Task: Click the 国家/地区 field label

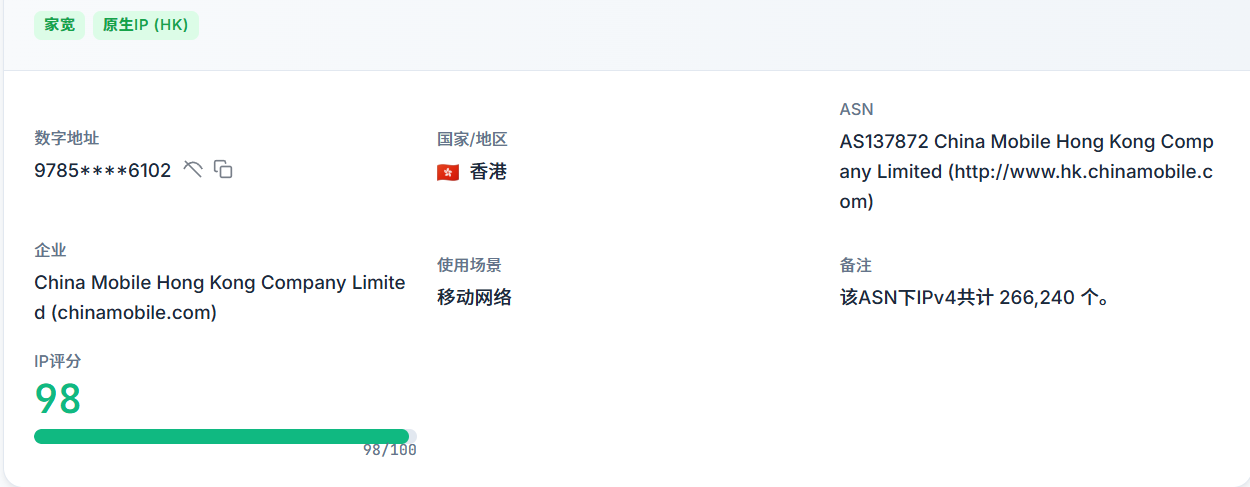Action: pos(472,140)
